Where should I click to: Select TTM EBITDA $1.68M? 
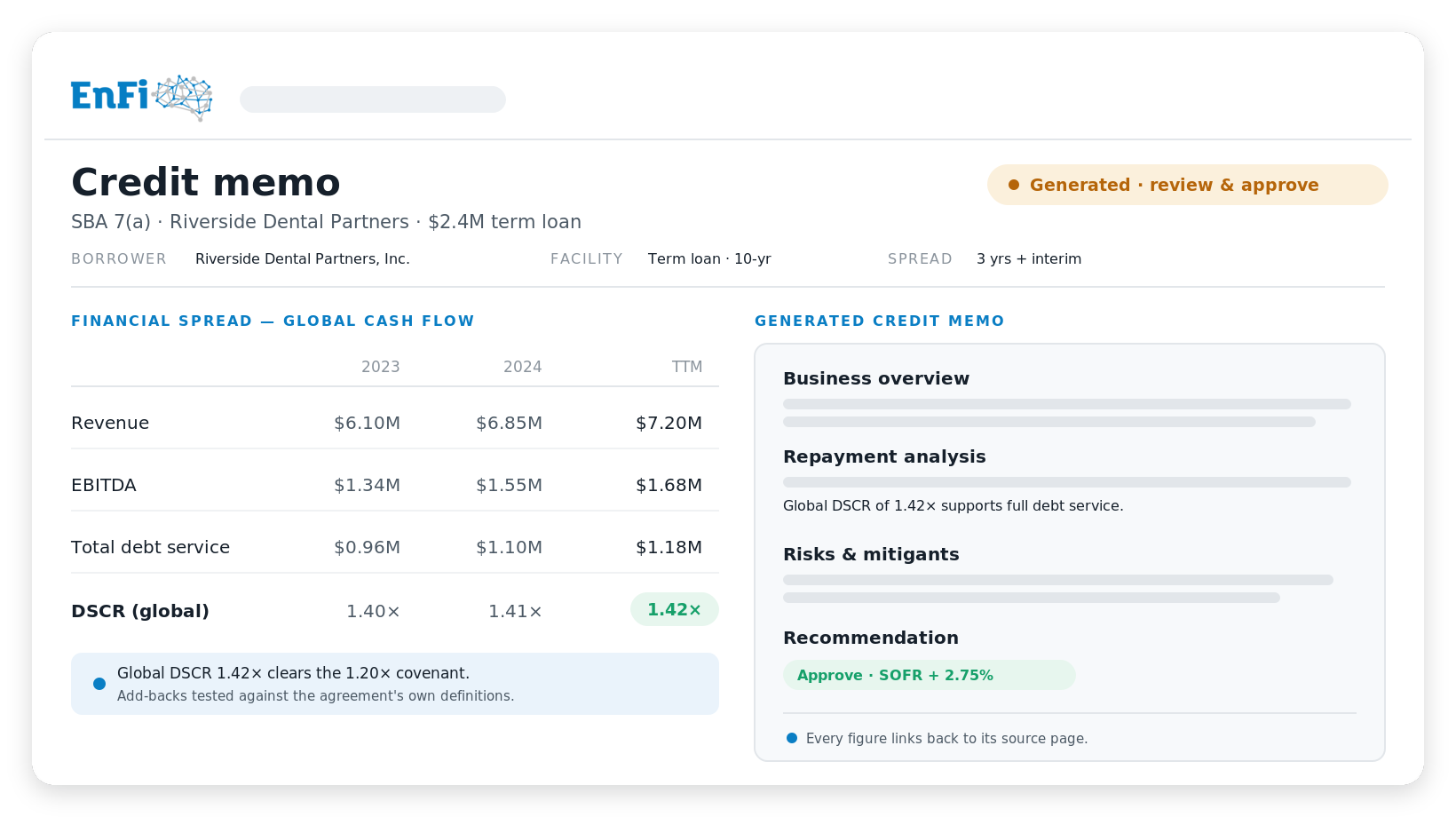click(669, 485)
